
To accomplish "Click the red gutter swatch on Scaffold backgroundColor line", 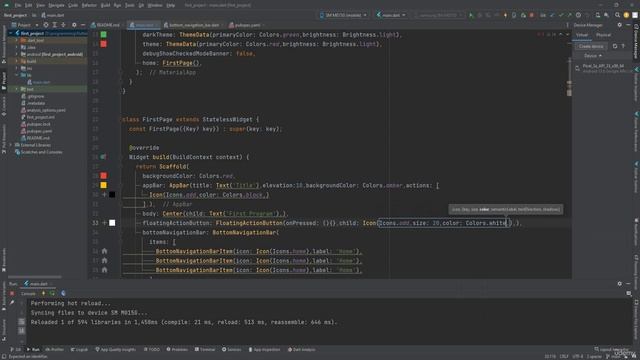I will coord(104,176).
